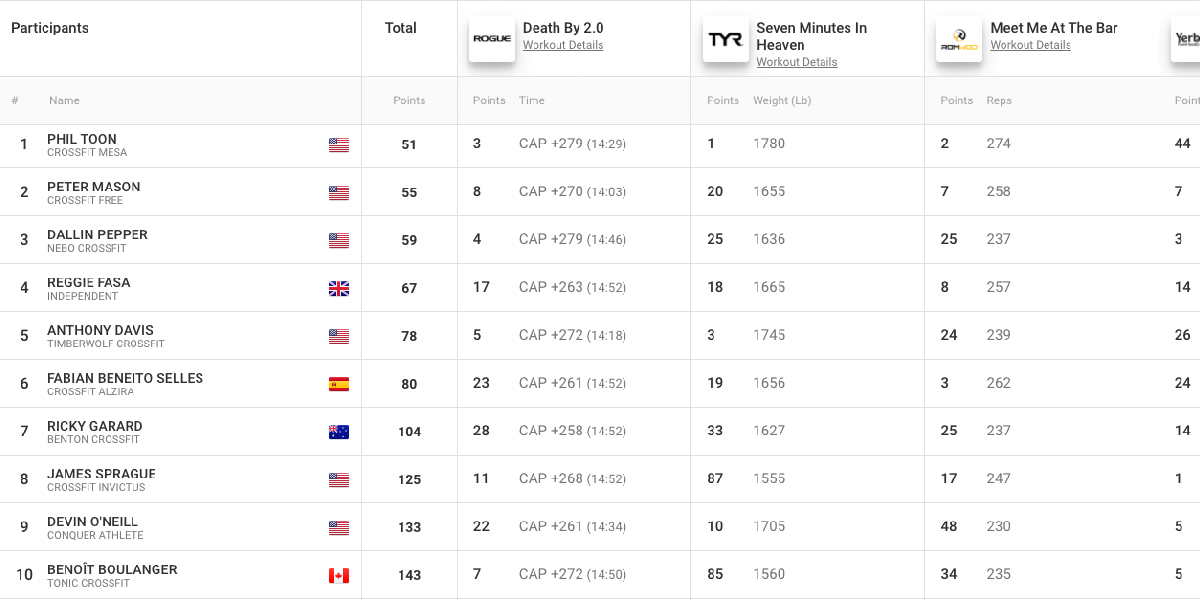Sort by the Total column header

401,28
